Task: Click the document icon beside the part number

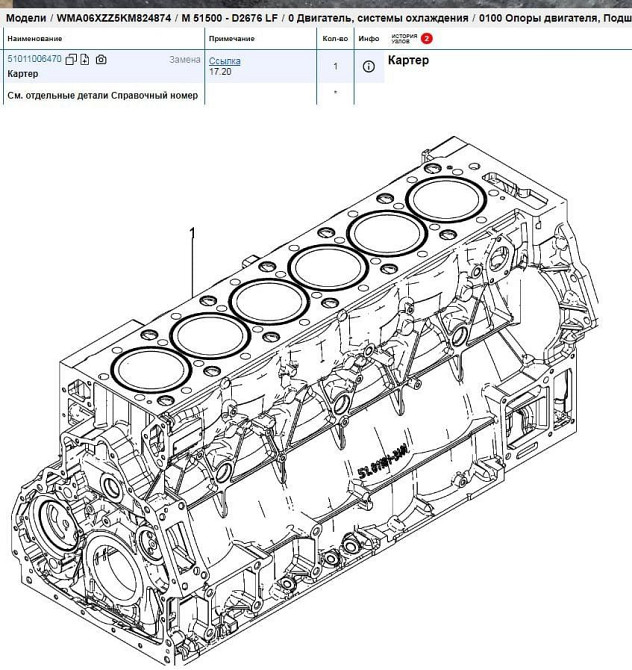Action: pyautogui.click(x=85, y=60)
